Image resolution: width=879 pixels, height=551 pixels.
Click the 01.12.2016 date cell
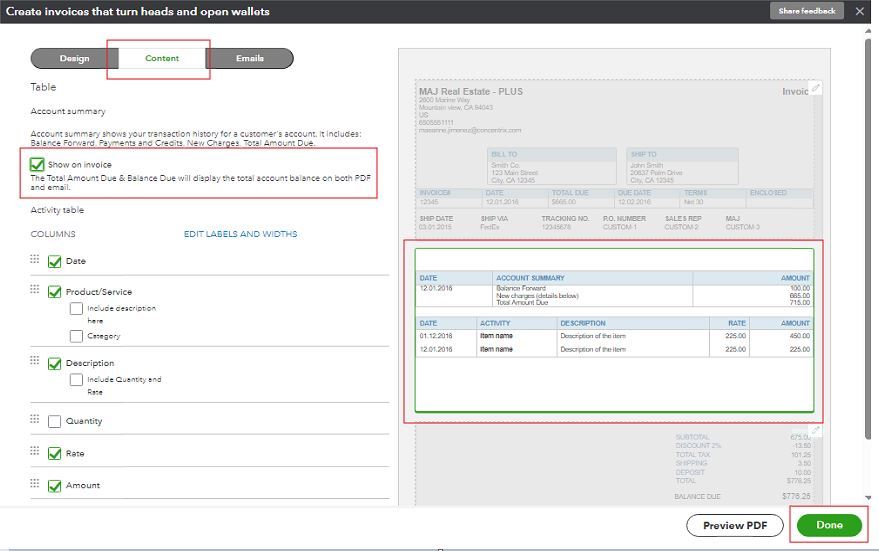click(436, 336)
